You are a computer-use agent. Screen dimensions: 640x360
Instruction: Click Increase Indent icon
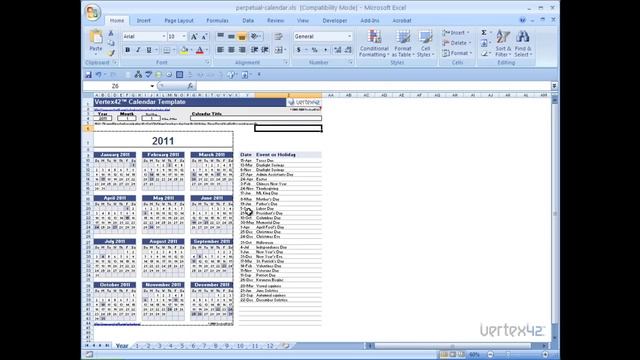click(x=265, y=50)
